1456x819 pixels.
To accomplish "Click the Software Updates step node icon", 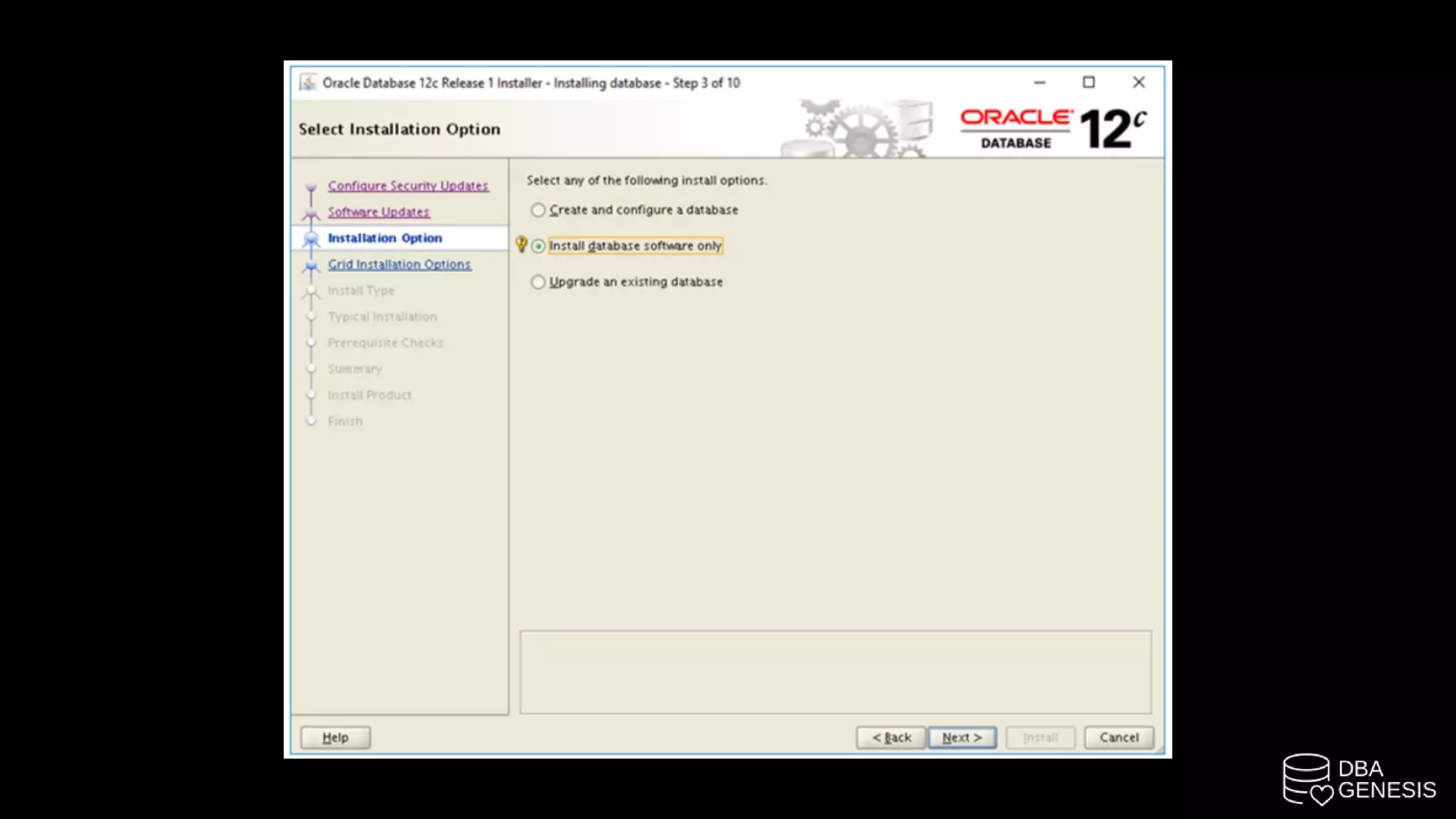I will [x=311, y=213].
